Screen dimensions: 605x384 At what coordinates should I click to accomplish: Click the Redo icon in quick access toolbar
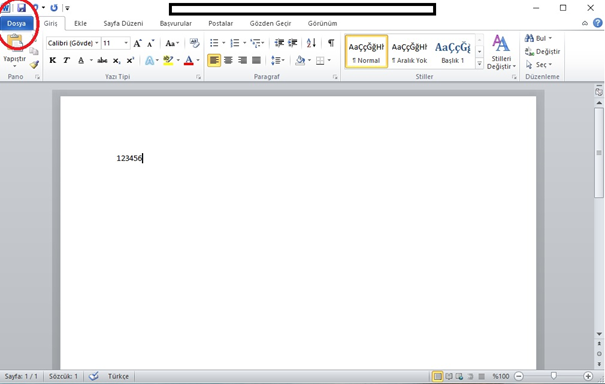(54, 8)
